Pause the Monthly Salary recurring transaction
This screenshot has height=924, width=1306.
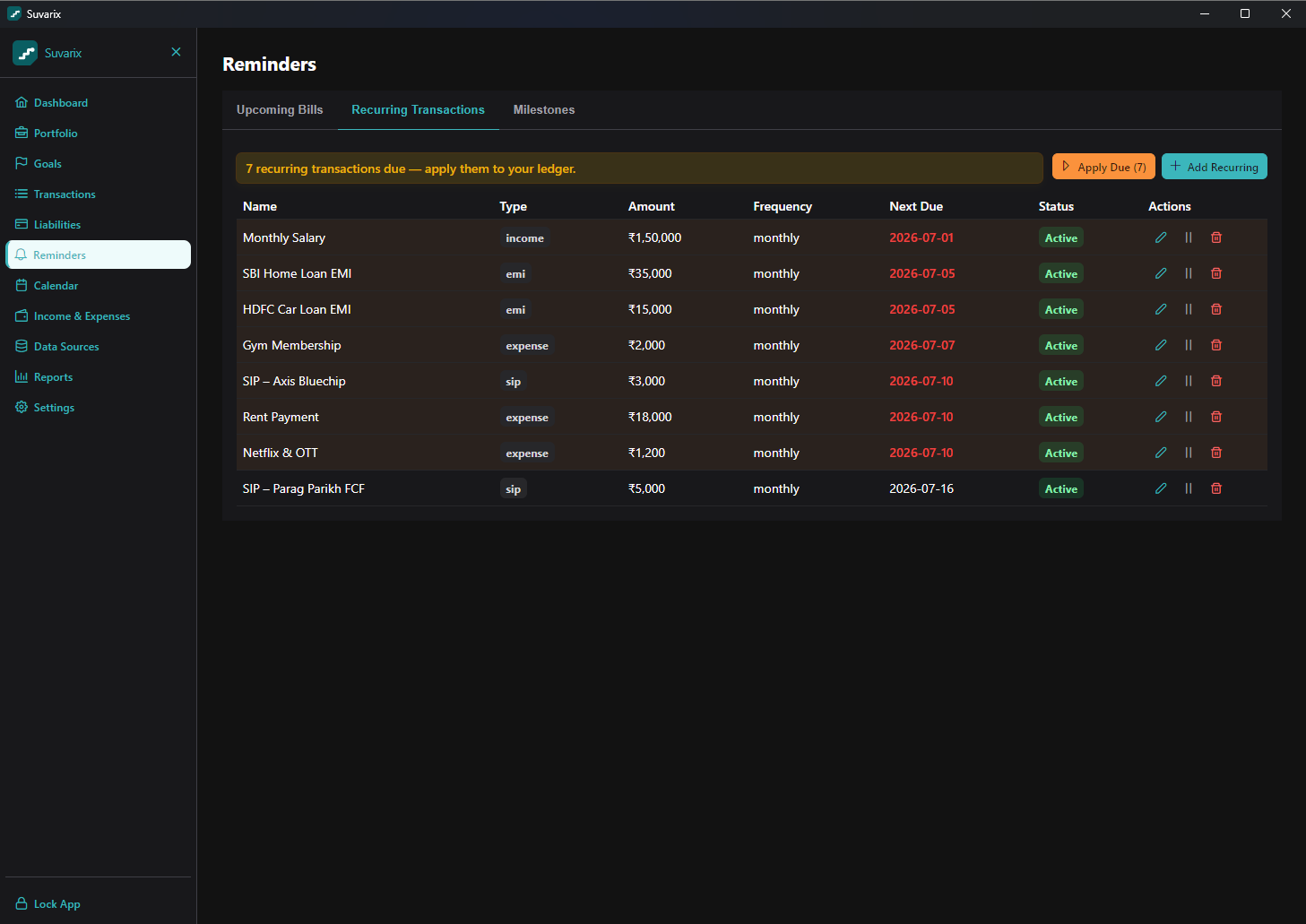1189,237
